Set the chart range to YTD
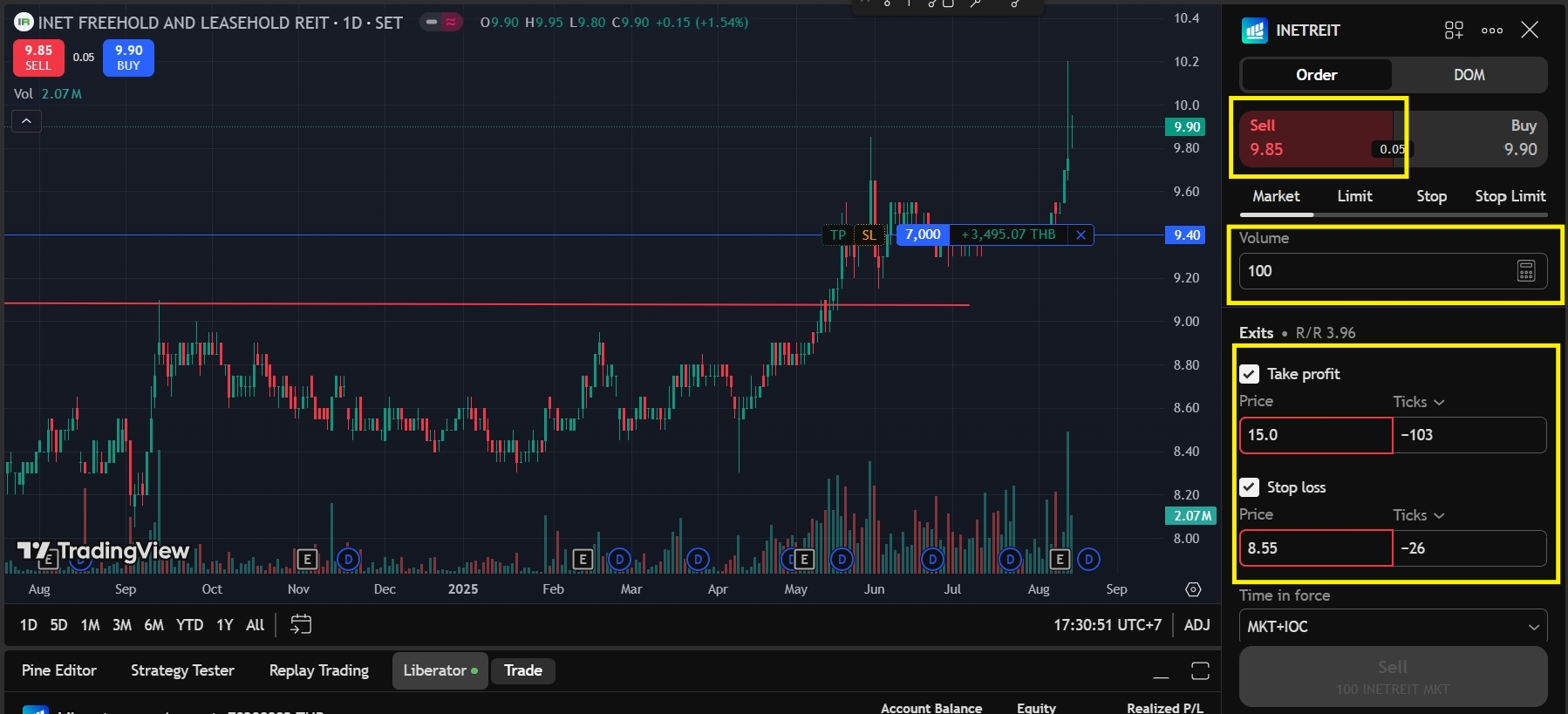1568x714 pixels. pos(189,625)
